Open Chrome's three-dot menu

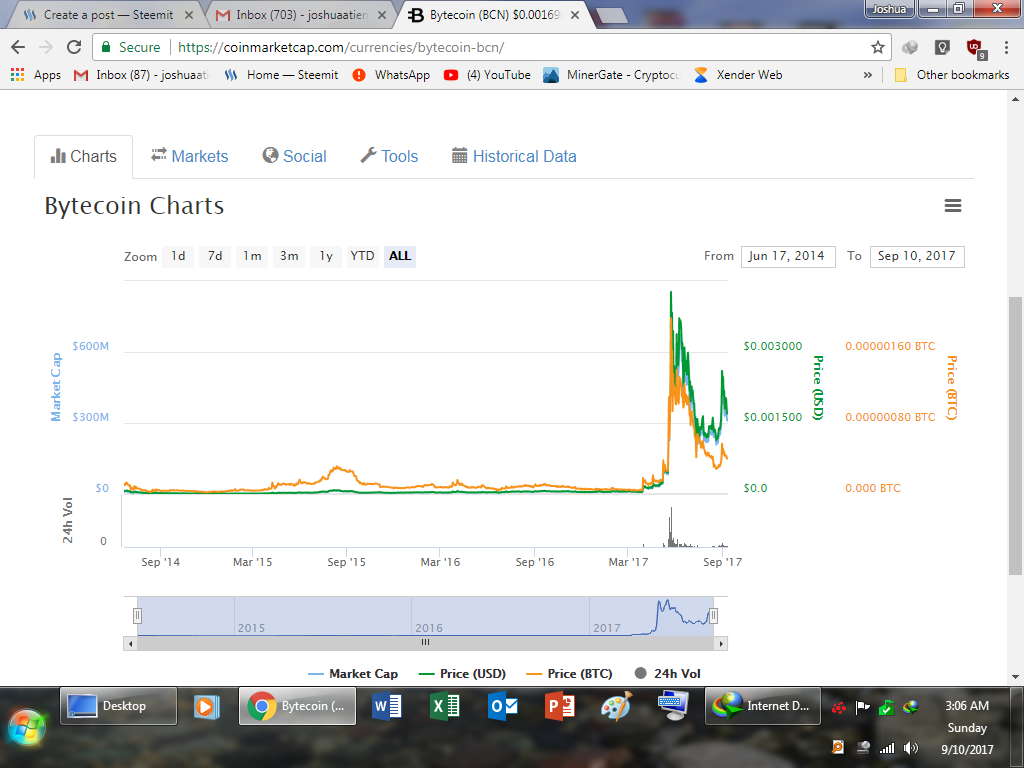(1006, 47)
